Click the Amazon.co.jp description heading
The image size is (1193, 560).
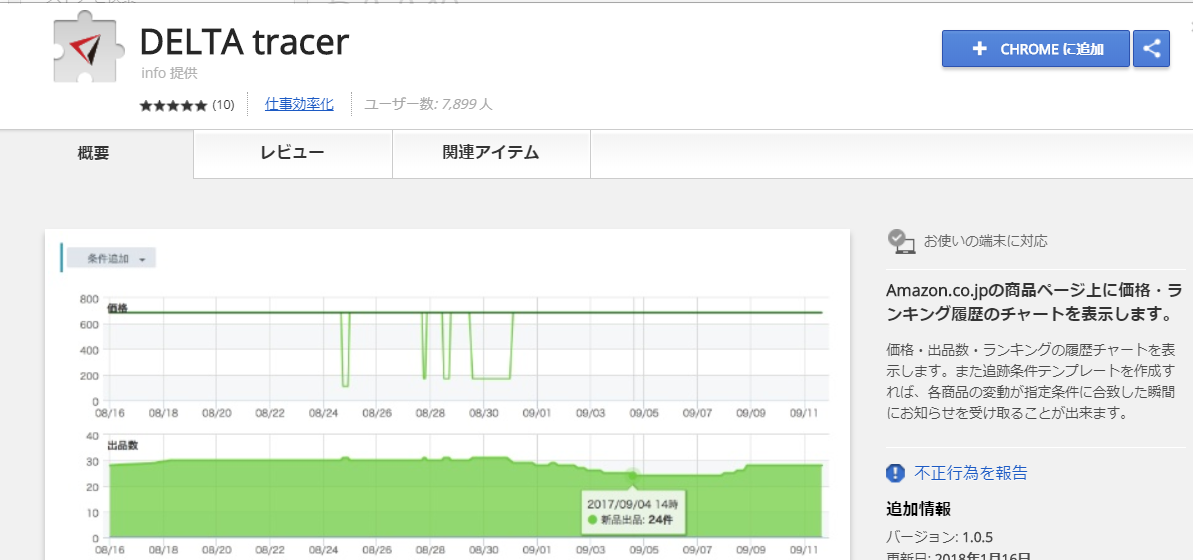point(1035,301)
